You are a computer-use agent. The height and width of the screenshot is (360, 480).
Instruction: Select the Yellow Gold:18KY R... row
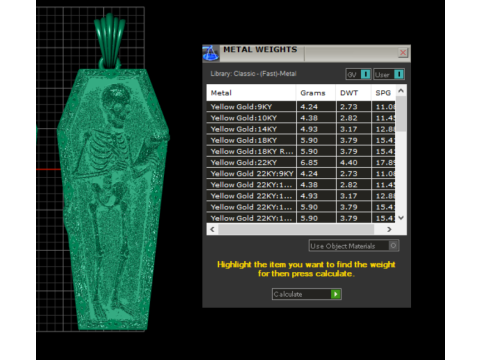click(301, 151)
